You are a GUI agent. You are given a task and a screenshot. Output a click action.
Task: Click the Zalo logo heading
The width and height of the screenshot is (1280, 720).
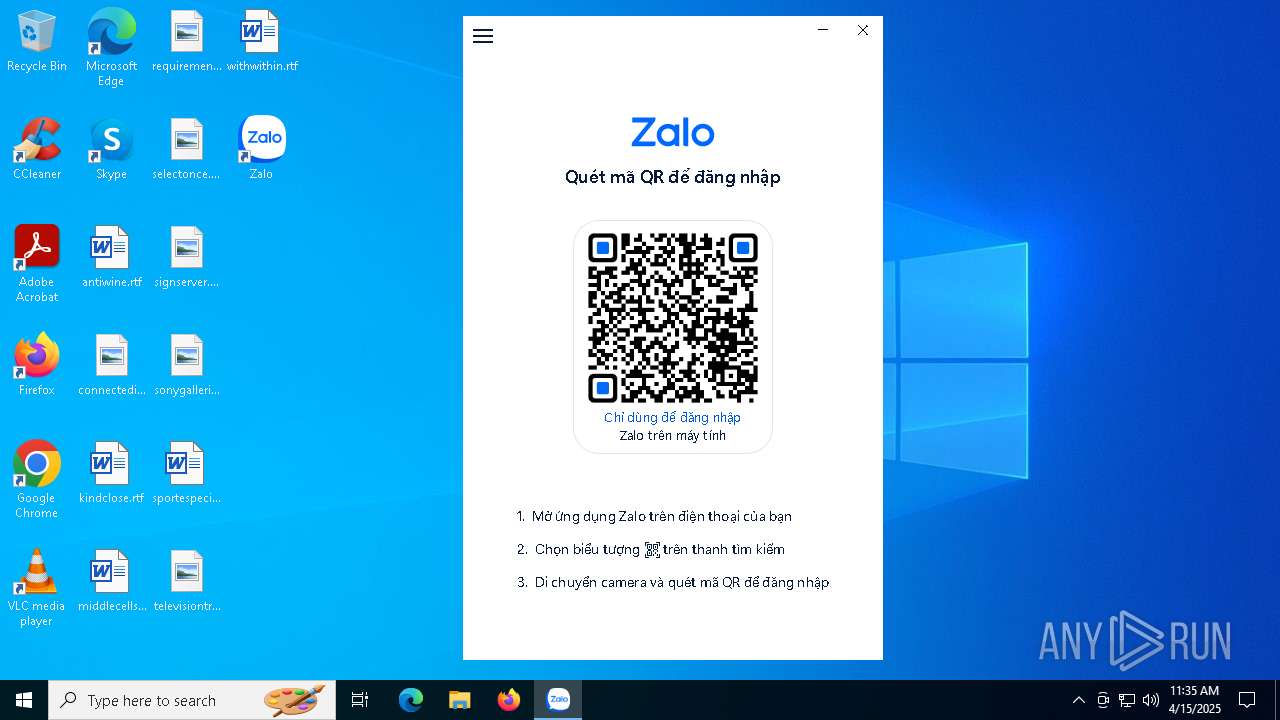click(x=672, y=132)
